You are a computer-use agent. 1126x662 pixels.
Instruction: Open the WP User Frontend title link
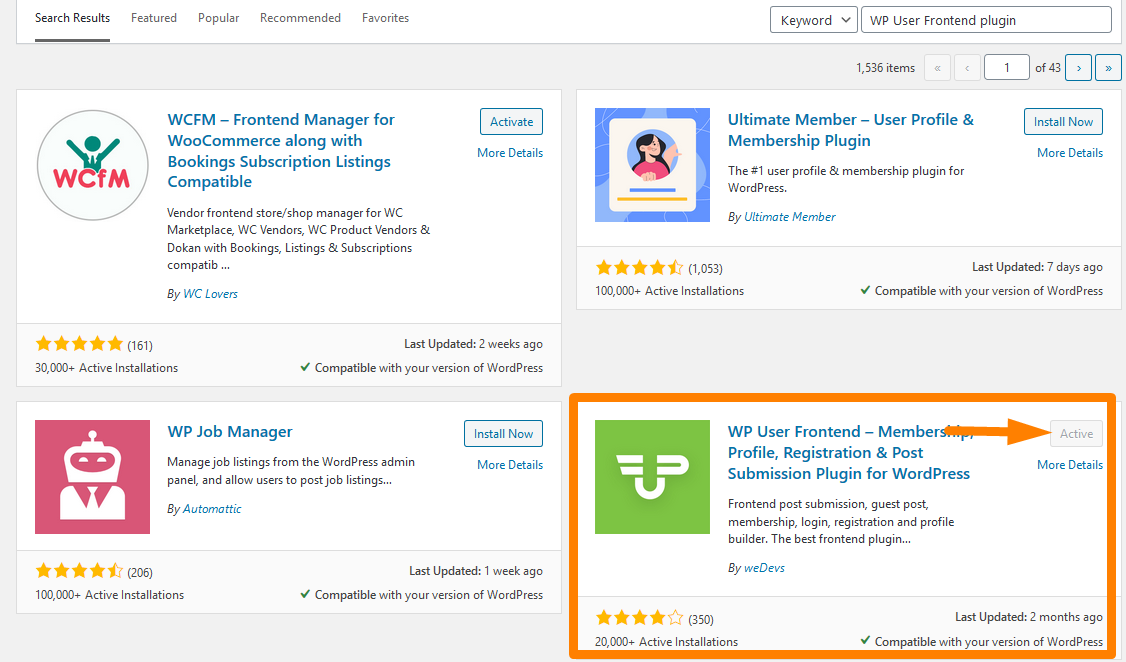tap(851, 452)
